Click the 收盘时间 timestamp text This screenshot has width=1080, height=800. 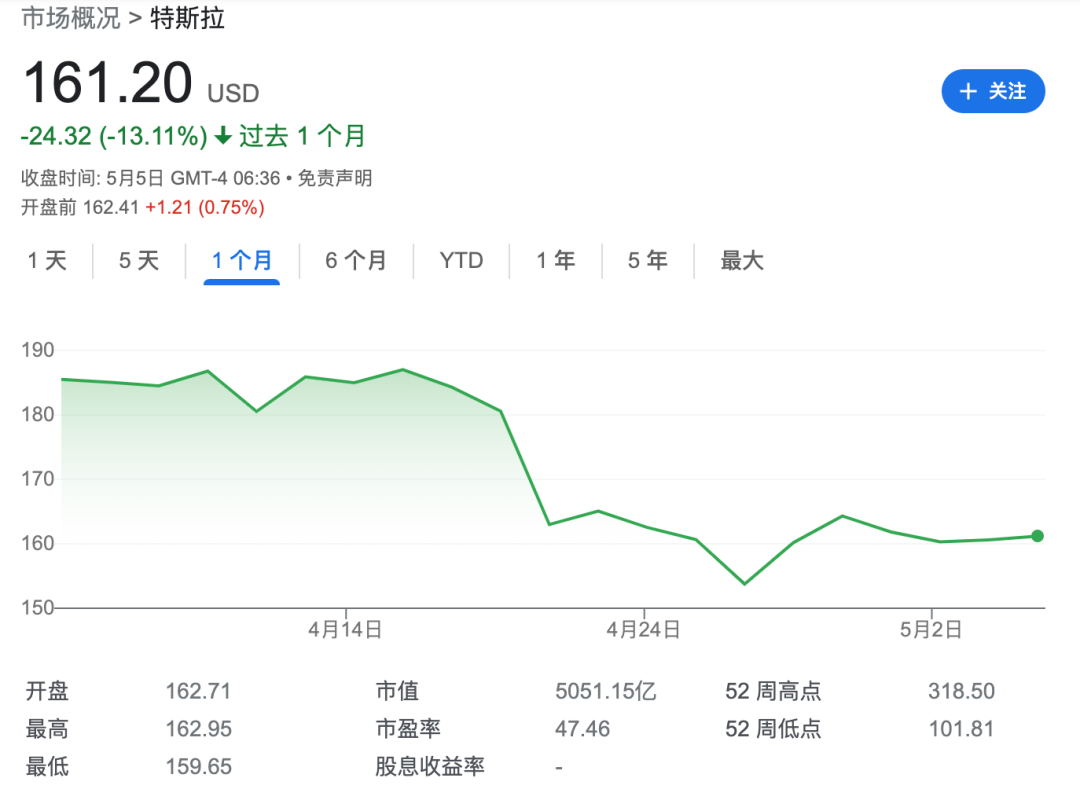tap(150, 178)
